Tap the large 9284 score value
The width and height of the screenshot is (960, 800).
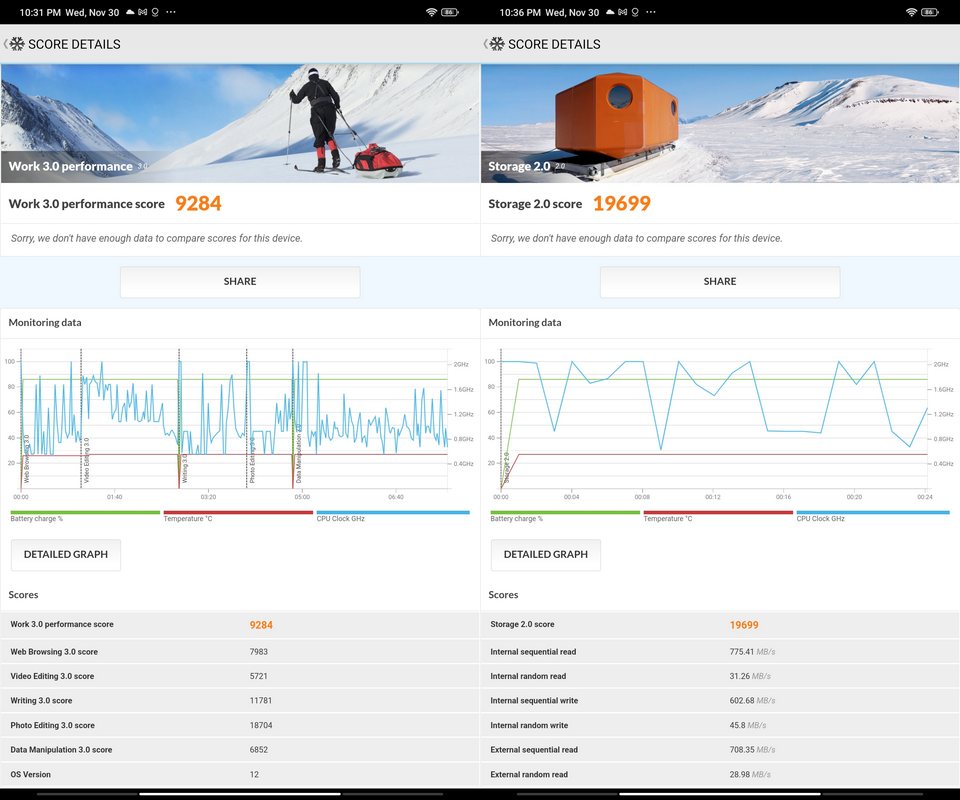pos(198,203)
